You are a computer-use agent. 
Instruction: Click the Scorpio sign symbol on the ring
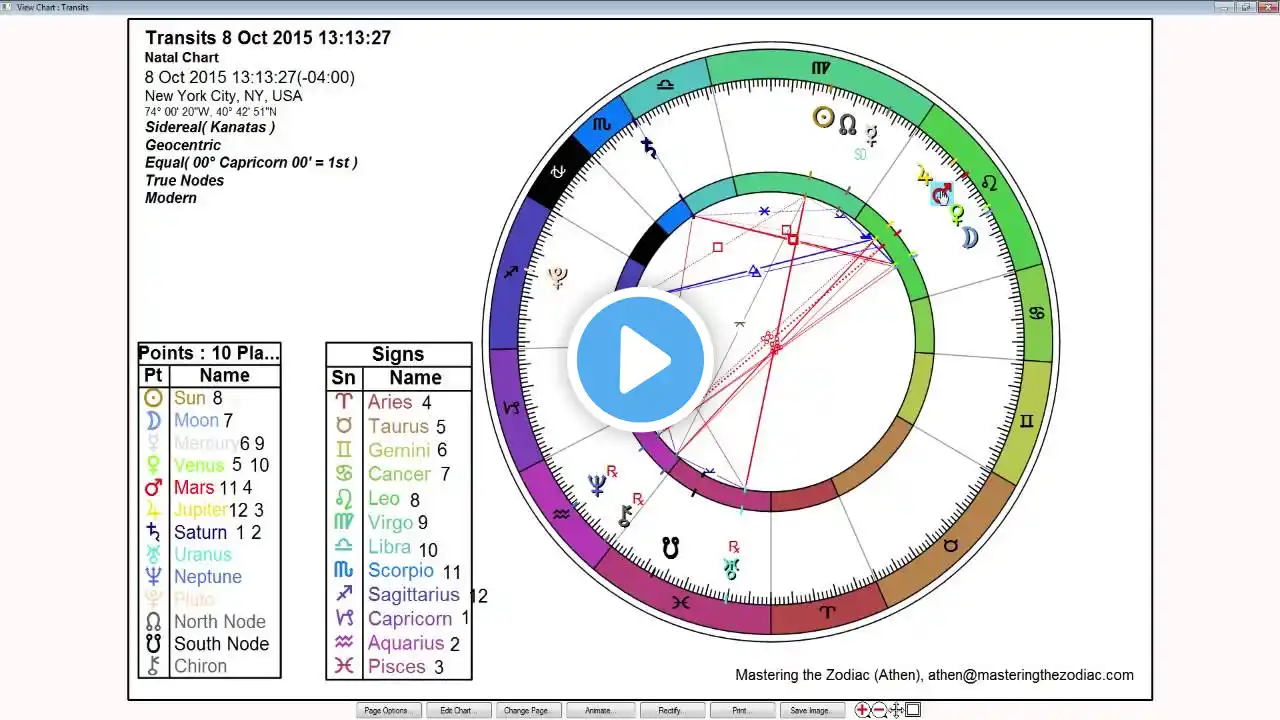602,125
